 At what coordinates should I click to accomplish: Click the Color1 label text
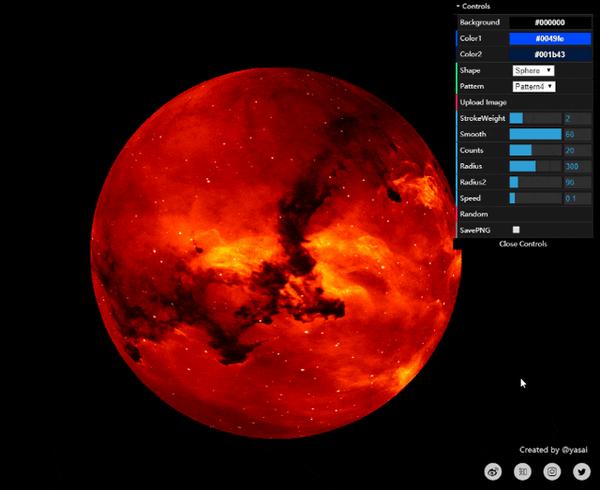[x=471, y=38]
